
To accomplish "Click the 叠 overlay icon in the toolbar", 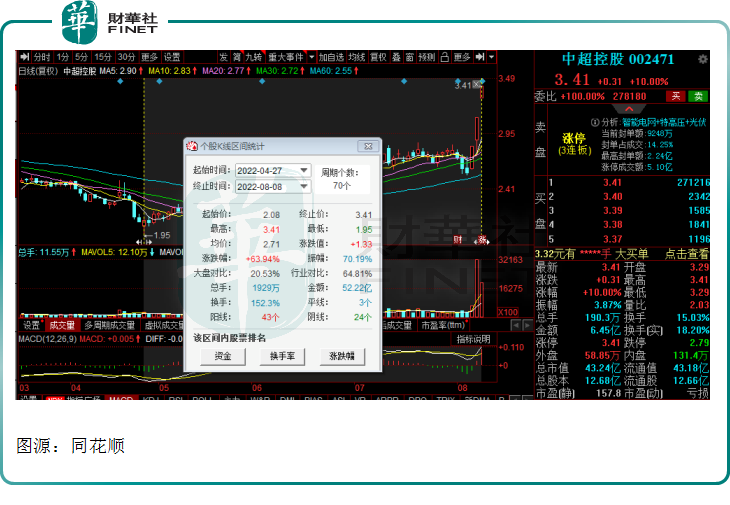I will (396, 57).
